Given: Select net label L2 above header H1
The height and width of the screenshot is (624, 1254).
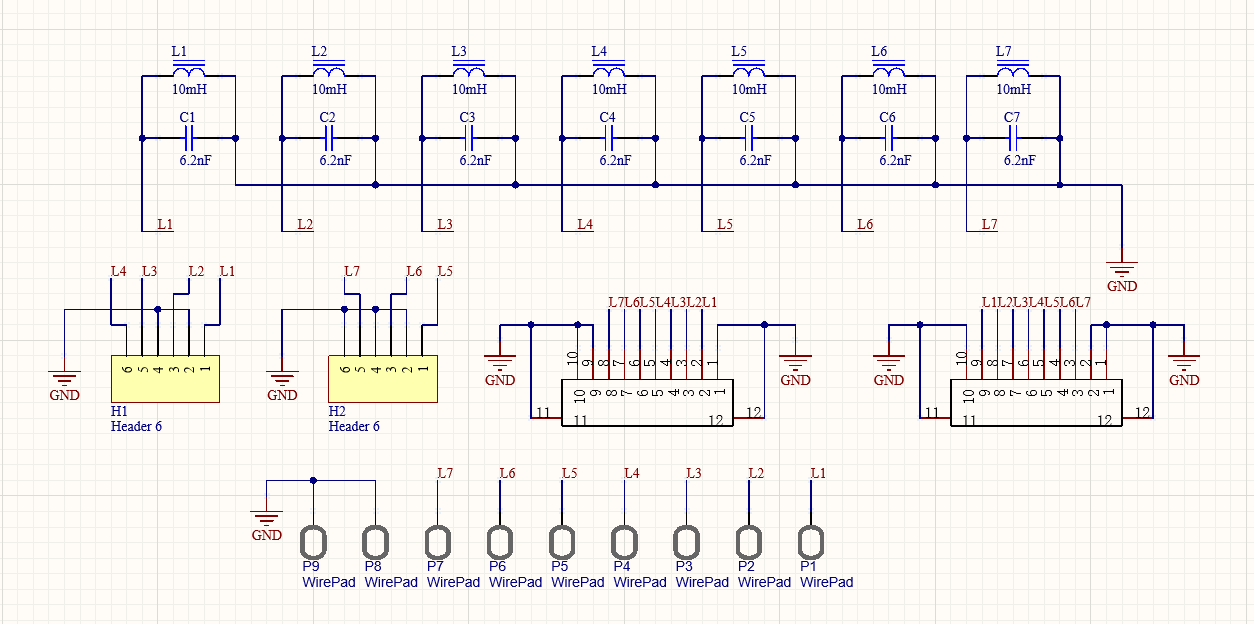Looking at the screenshot, I should pyautogui.click(x=196, y=271).
